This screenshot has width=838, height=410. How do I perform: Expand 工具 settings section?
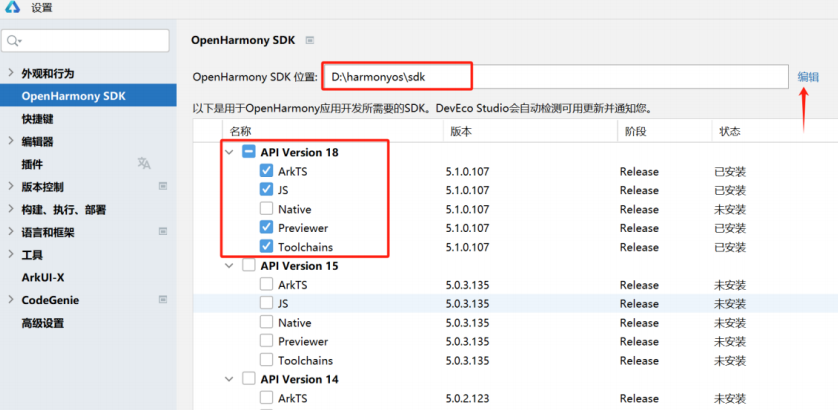click(x=11, y=254)
